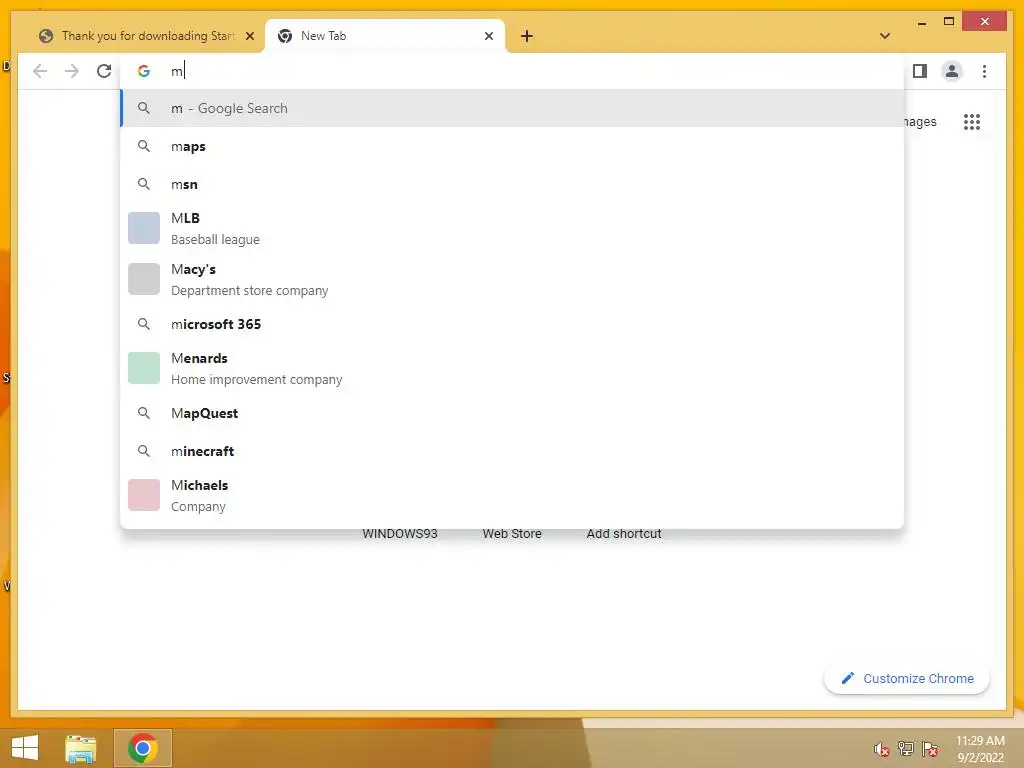
Task: Choose the msn suggestion
Action: 513,184
